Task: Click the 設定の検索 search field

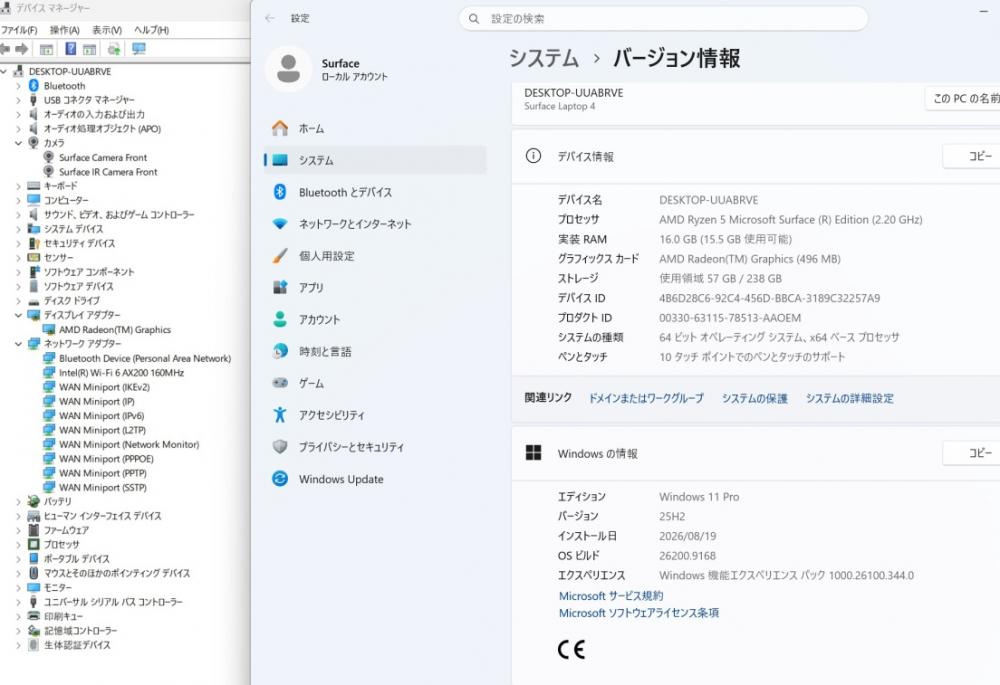Action: tap(663, 19)
